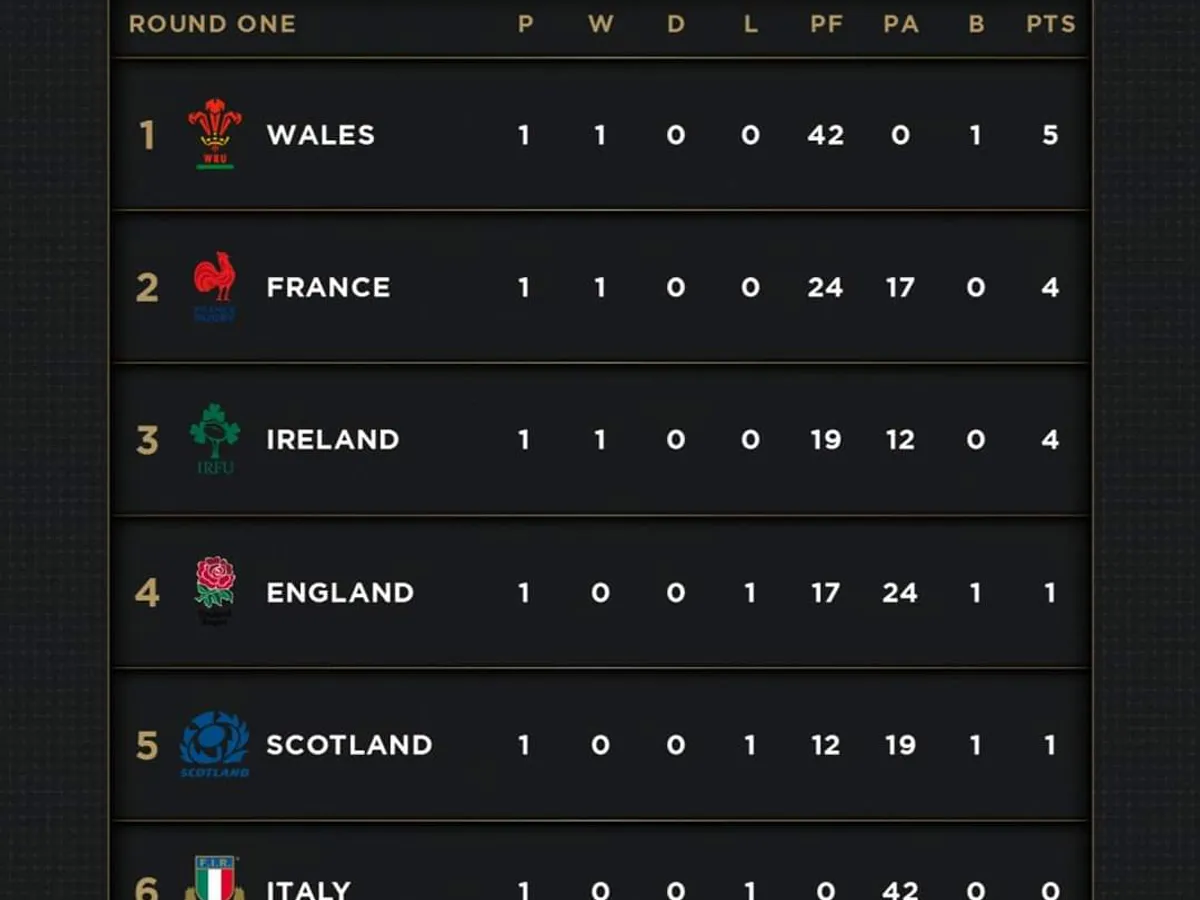The height and width of the screenshot is (900, 1200).
Task: Select the SCOTLAND team name
Action: (349, 745)
